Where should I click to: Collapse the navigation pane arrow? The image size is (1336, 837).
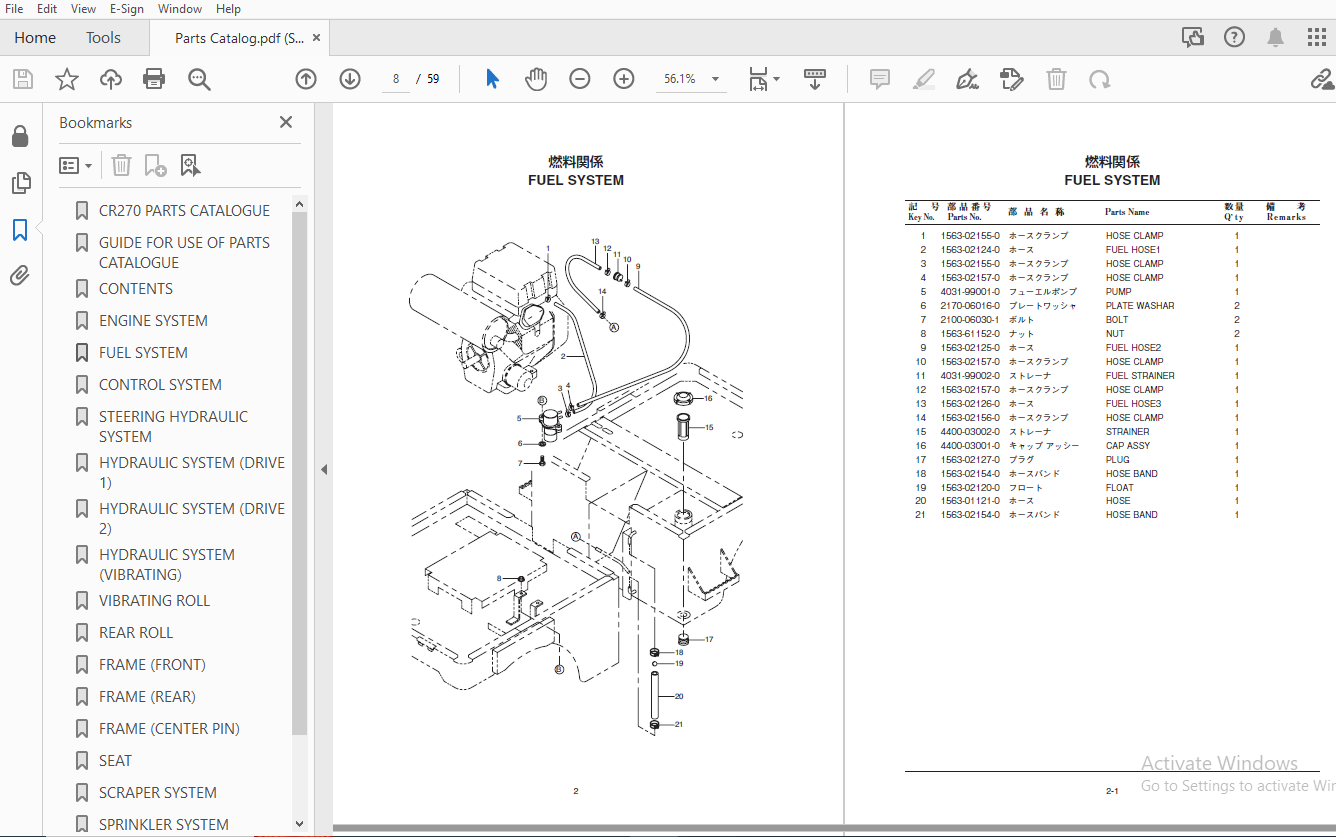click(x=324, y=469)
